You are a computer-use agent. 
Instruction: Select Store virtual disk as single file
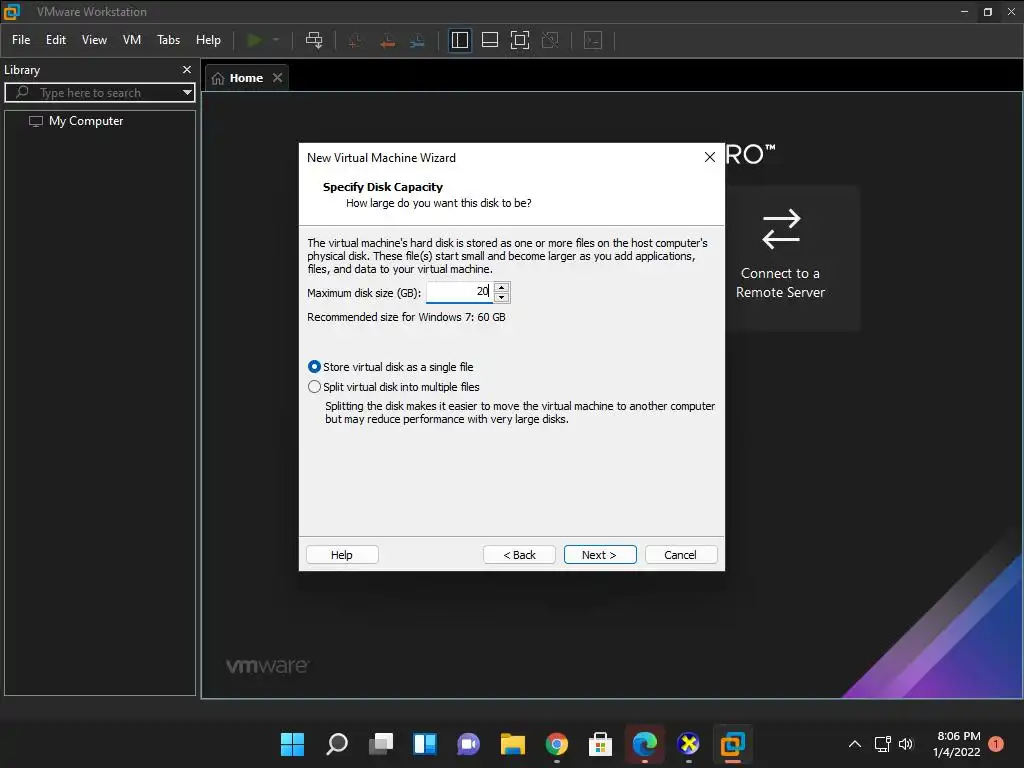pos(391,367)
